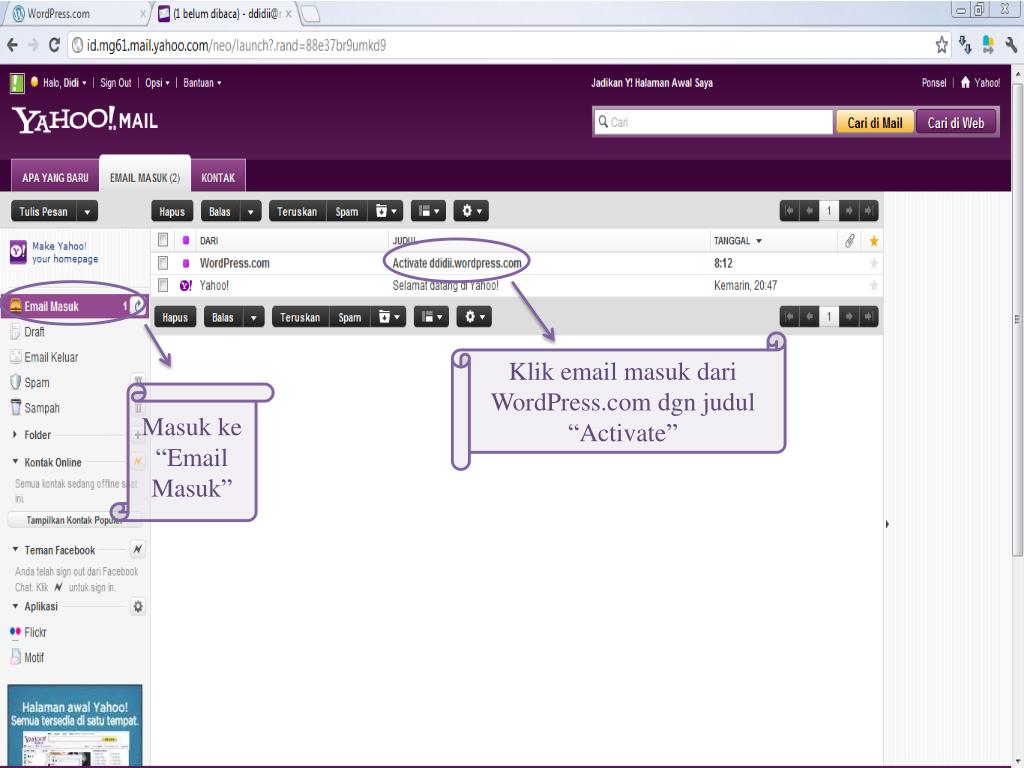This screenshot has height=768, width=1024.
Task: Collapse the Kontak Online section
Action: tap(15, 462)
